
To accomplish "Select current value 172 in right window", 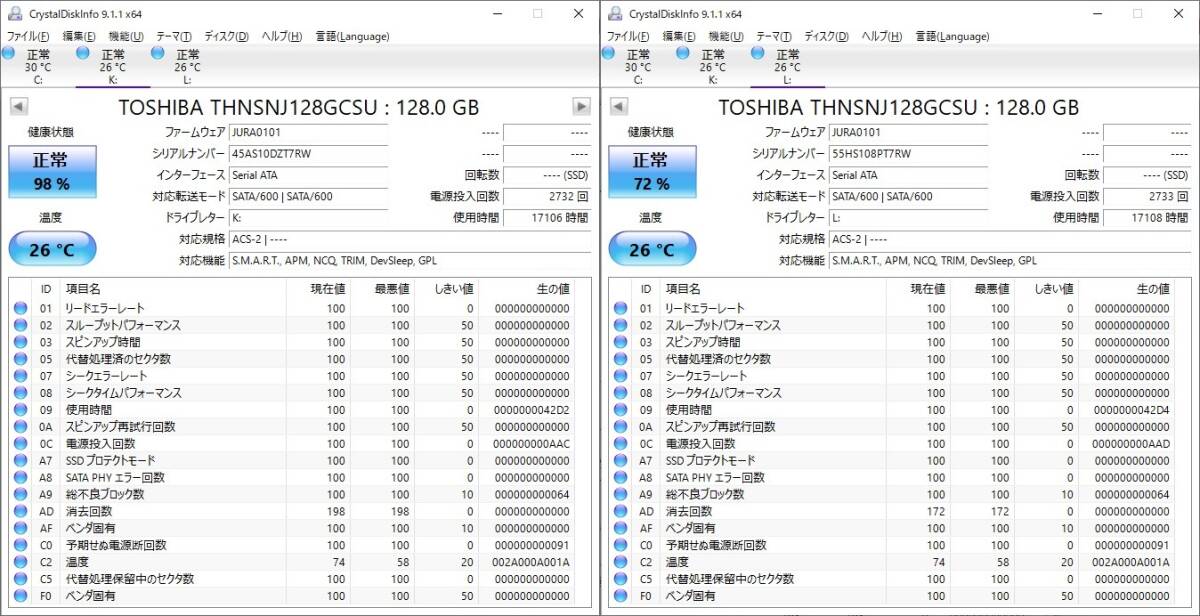I will [936, 512].
